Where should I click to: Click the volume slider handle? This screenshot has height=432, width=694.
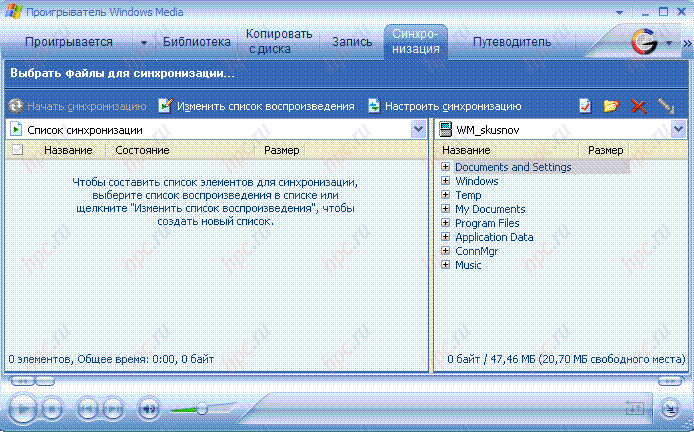click(x=202, y=409)
